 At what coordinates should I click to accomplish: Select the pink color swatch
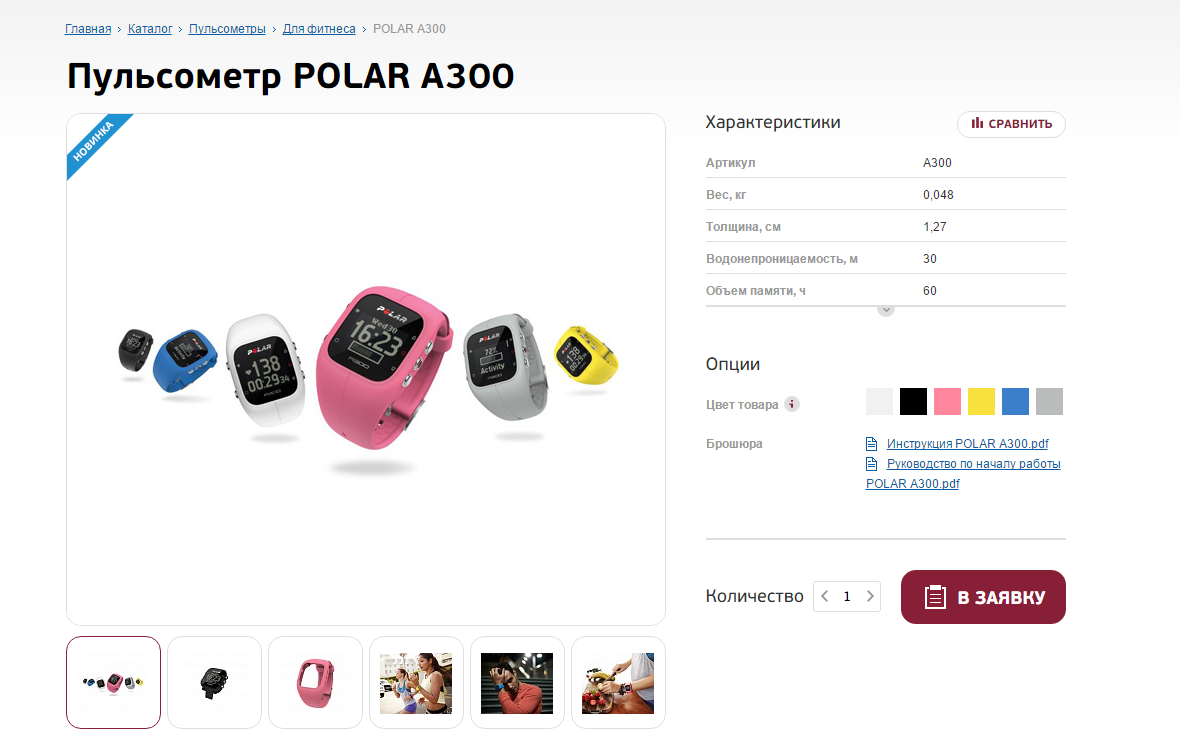pyautogui.click(x=947, y=402)
